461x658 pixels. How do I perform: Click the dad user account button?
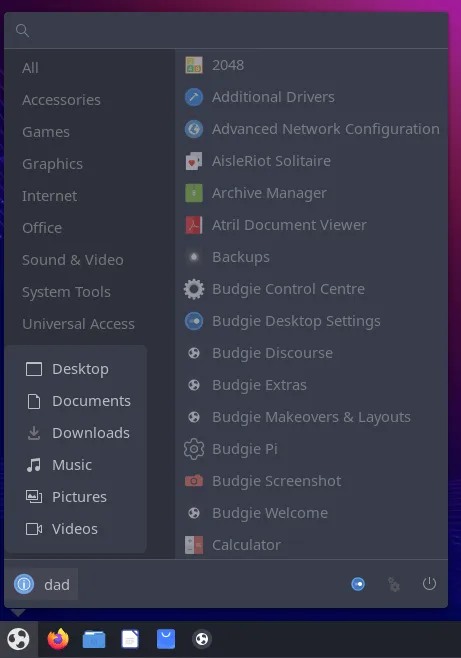tap(42, 584)
